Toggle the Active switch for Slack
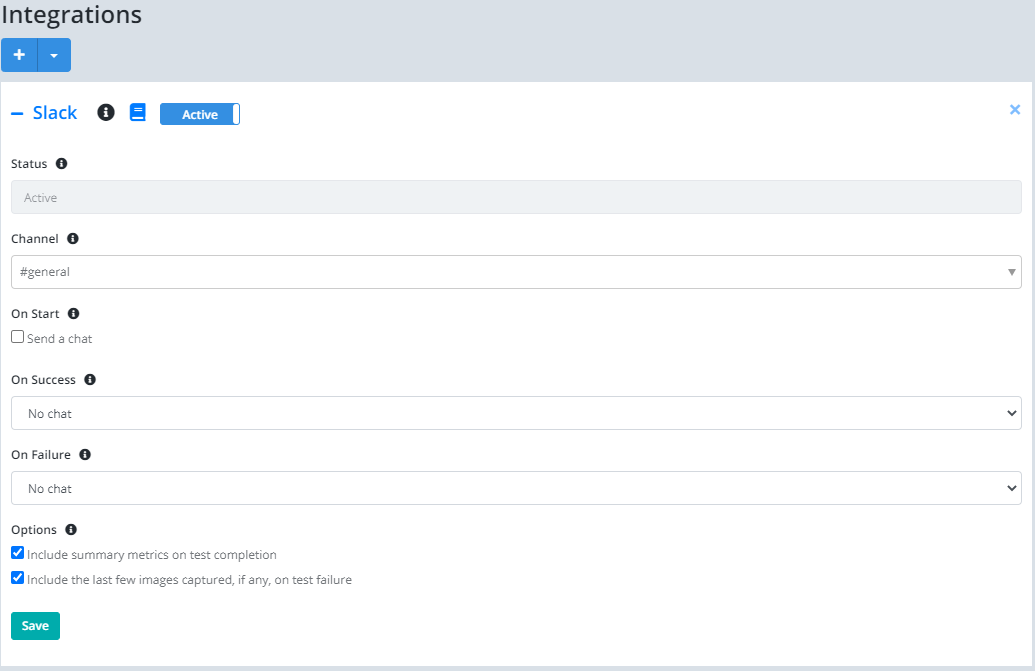1035x671 pixels. coord(199,114)
